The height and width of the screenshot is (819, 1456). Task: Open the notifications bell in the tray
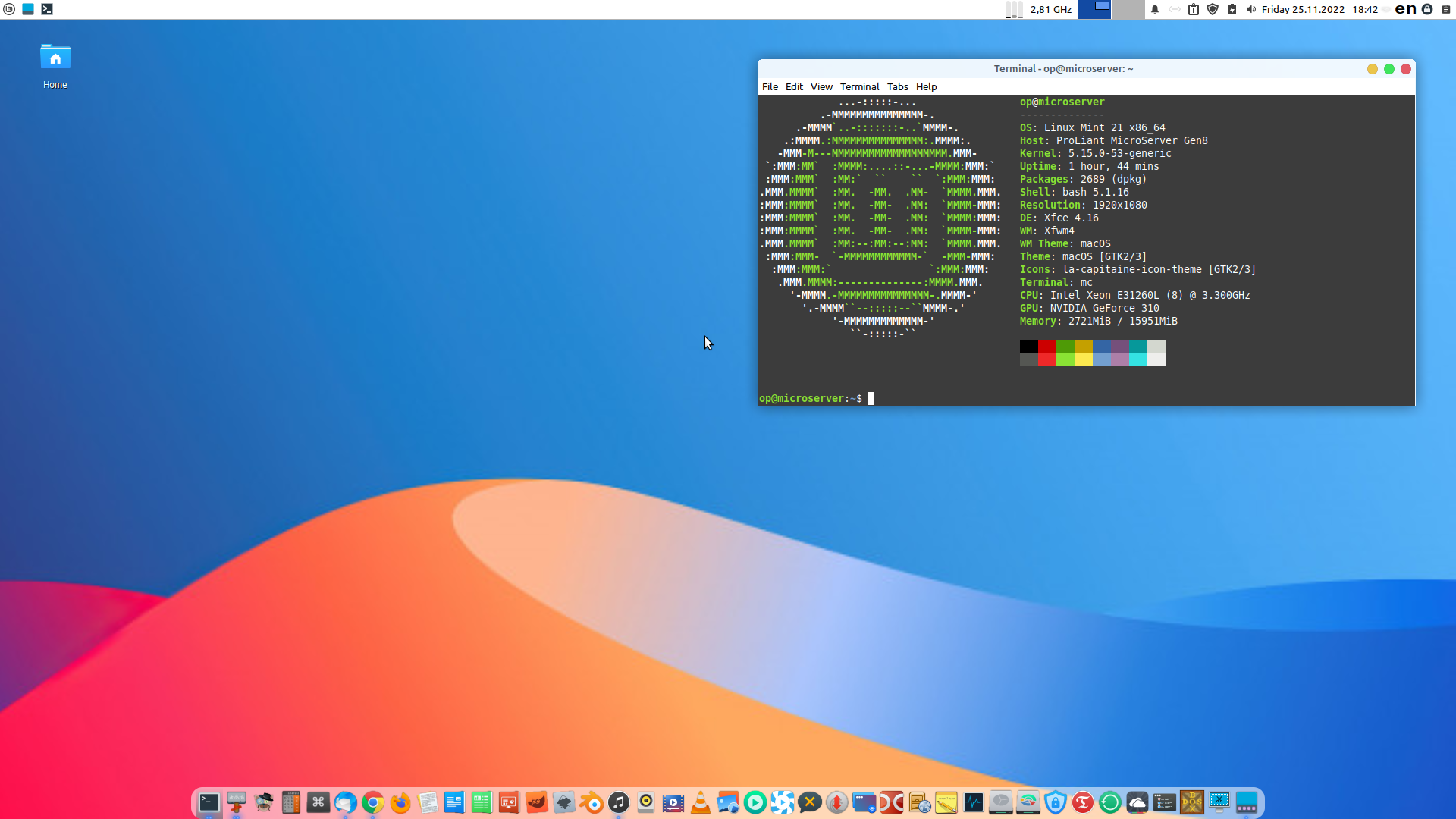(x=1155, y=9)
